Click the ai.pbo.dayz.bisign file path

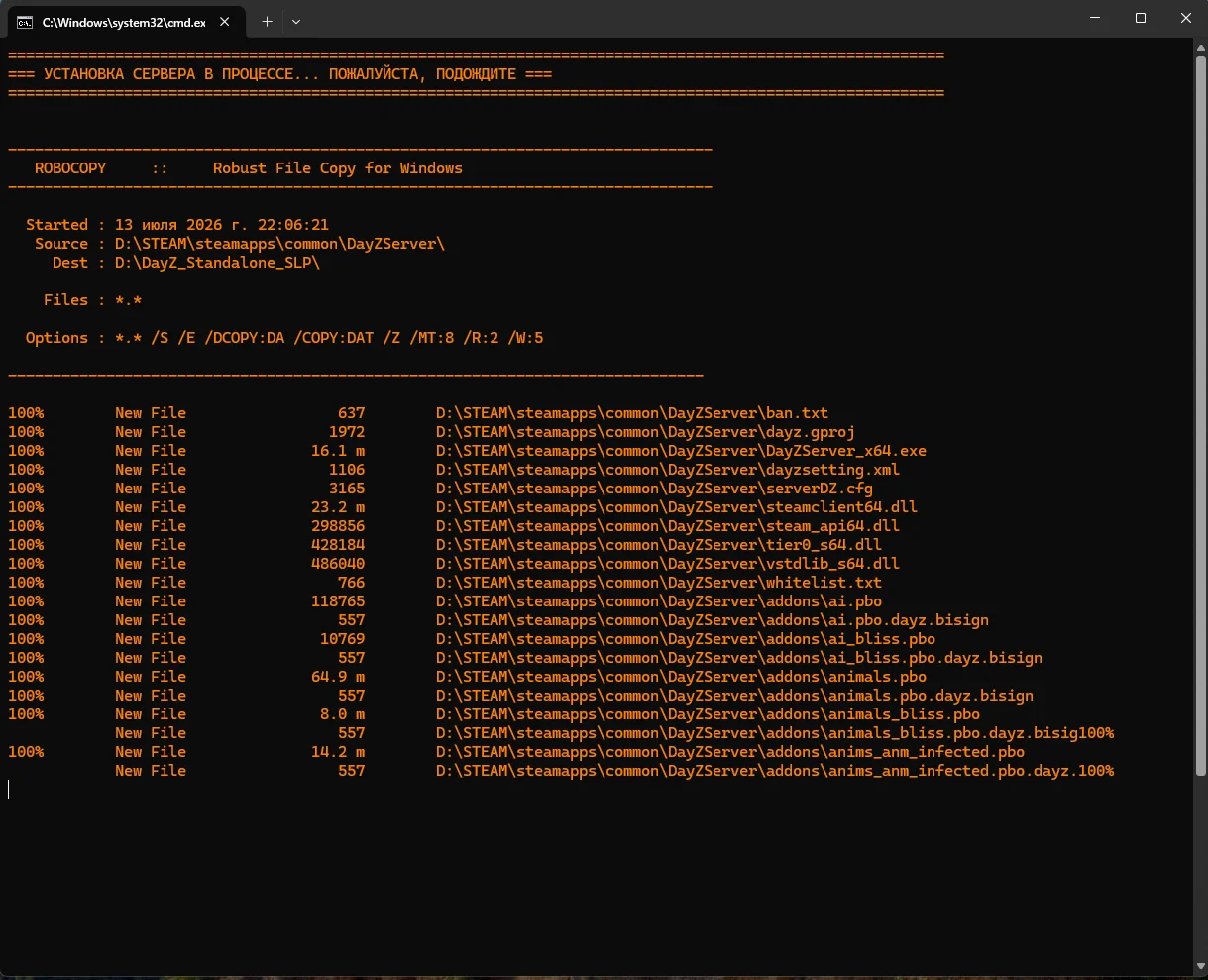pyautogui.click(x=713, y=620)
